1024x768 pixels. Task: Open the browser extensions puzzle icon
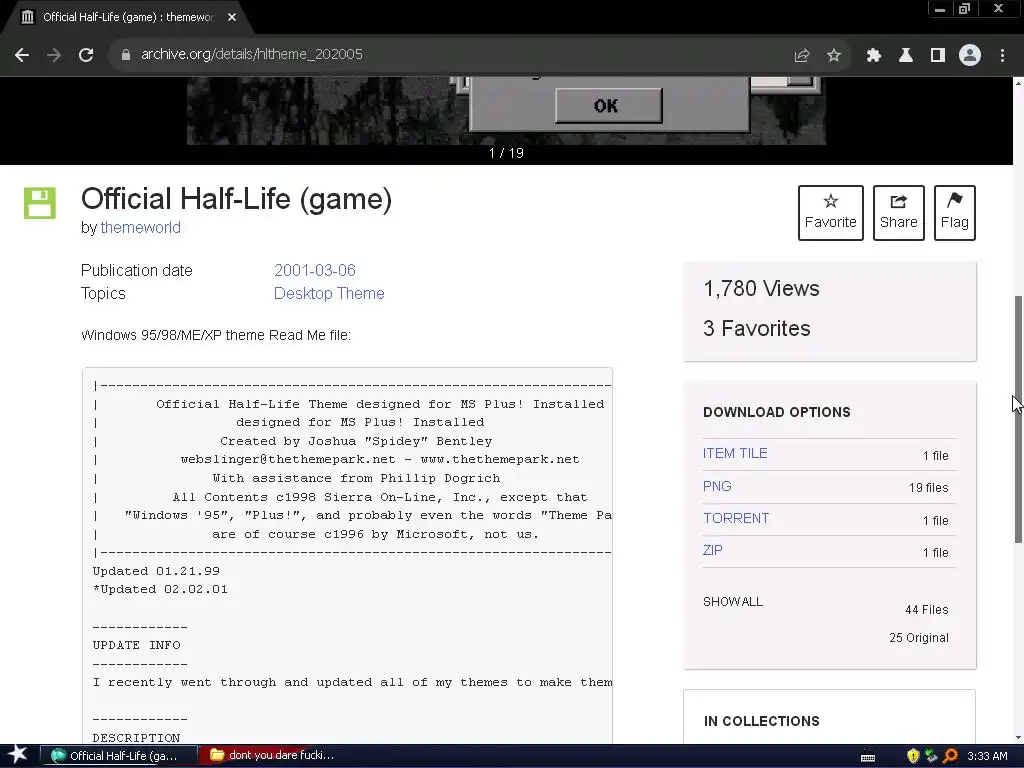click(x=873, y=56)
